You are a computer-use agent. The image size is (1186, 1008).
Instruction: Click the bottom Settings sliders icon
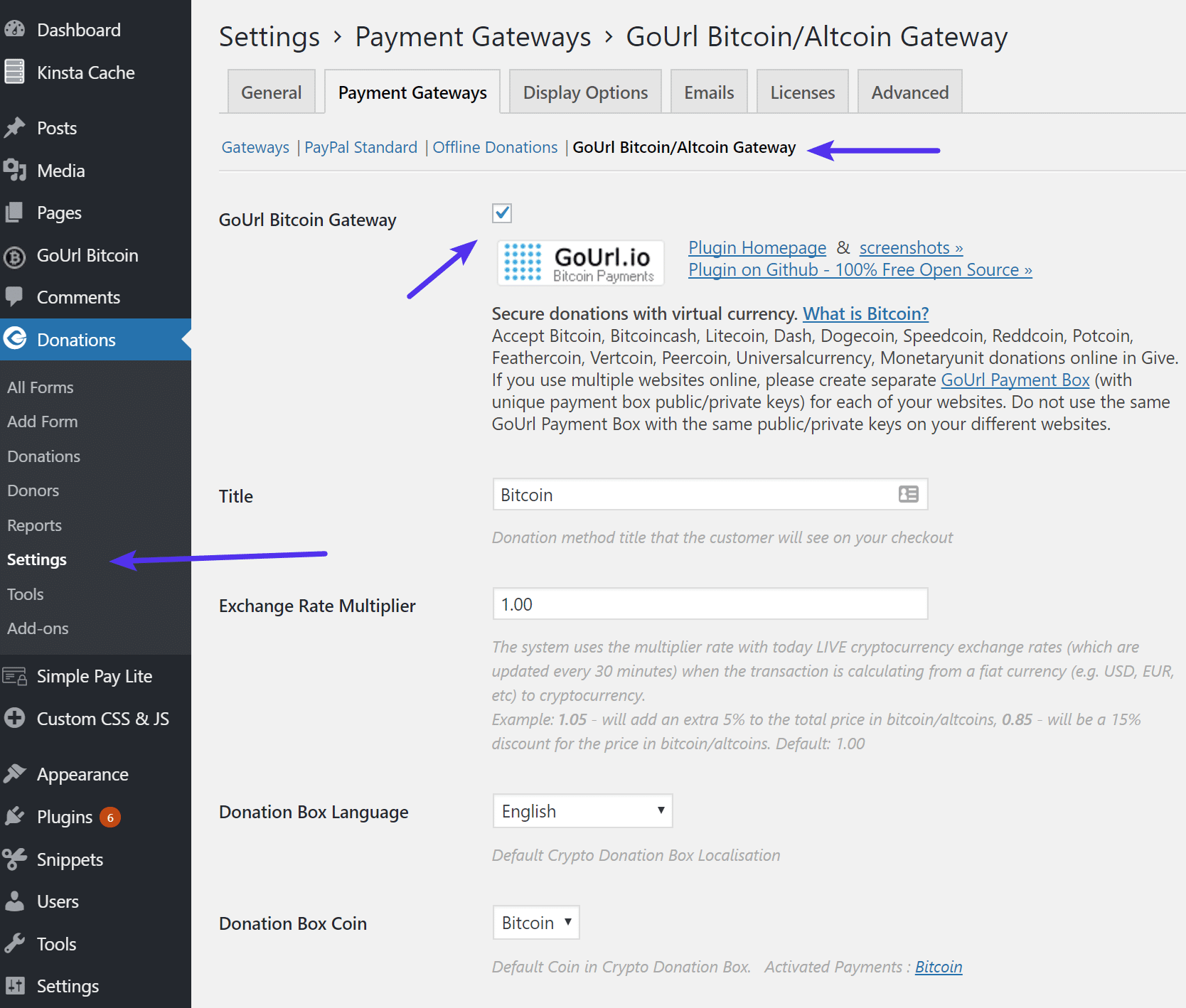pos(14,986)
